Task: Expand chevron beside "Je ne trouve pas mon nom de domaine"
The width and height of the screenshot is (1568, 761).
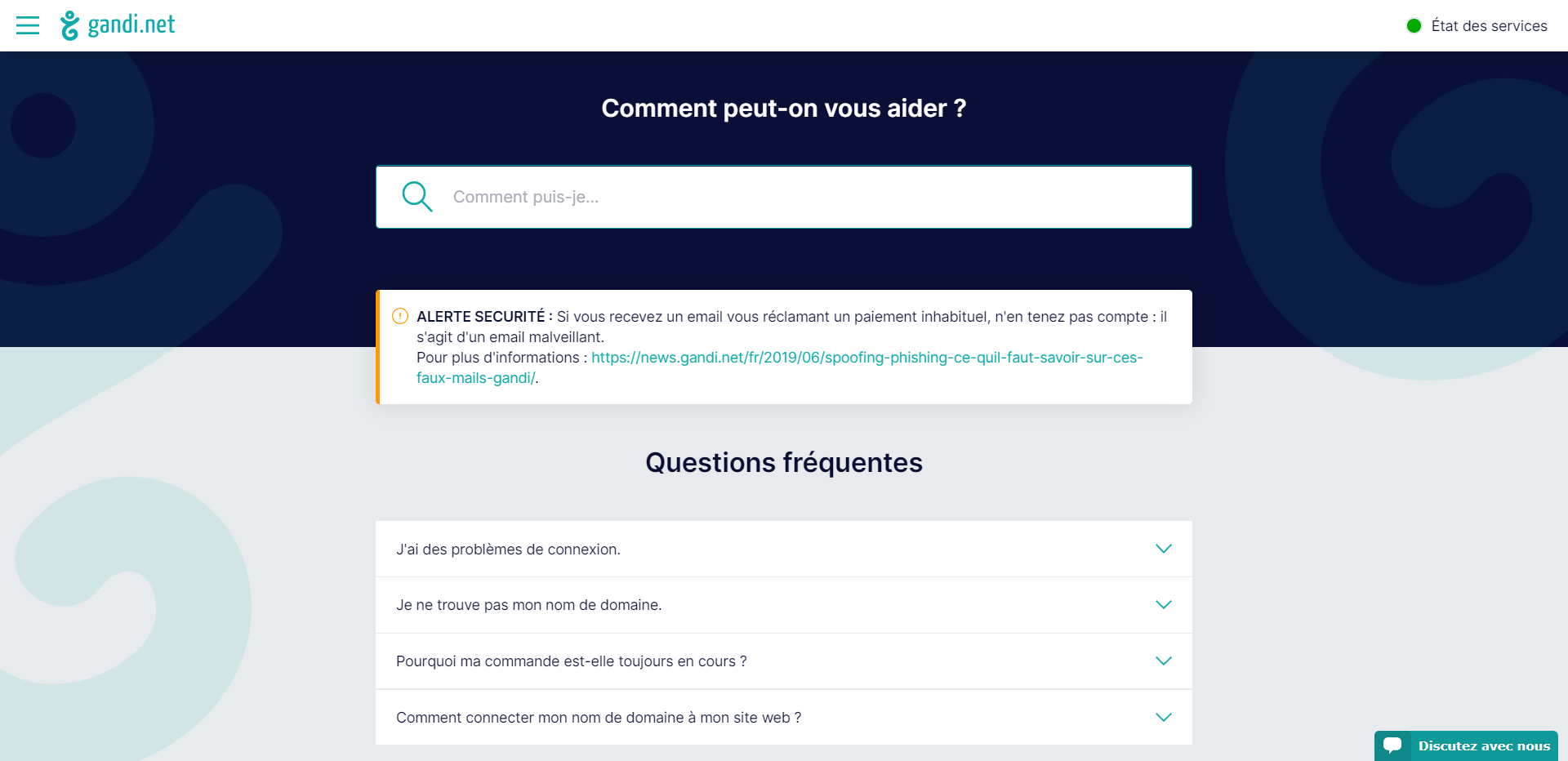Action: pos(1163,605)
